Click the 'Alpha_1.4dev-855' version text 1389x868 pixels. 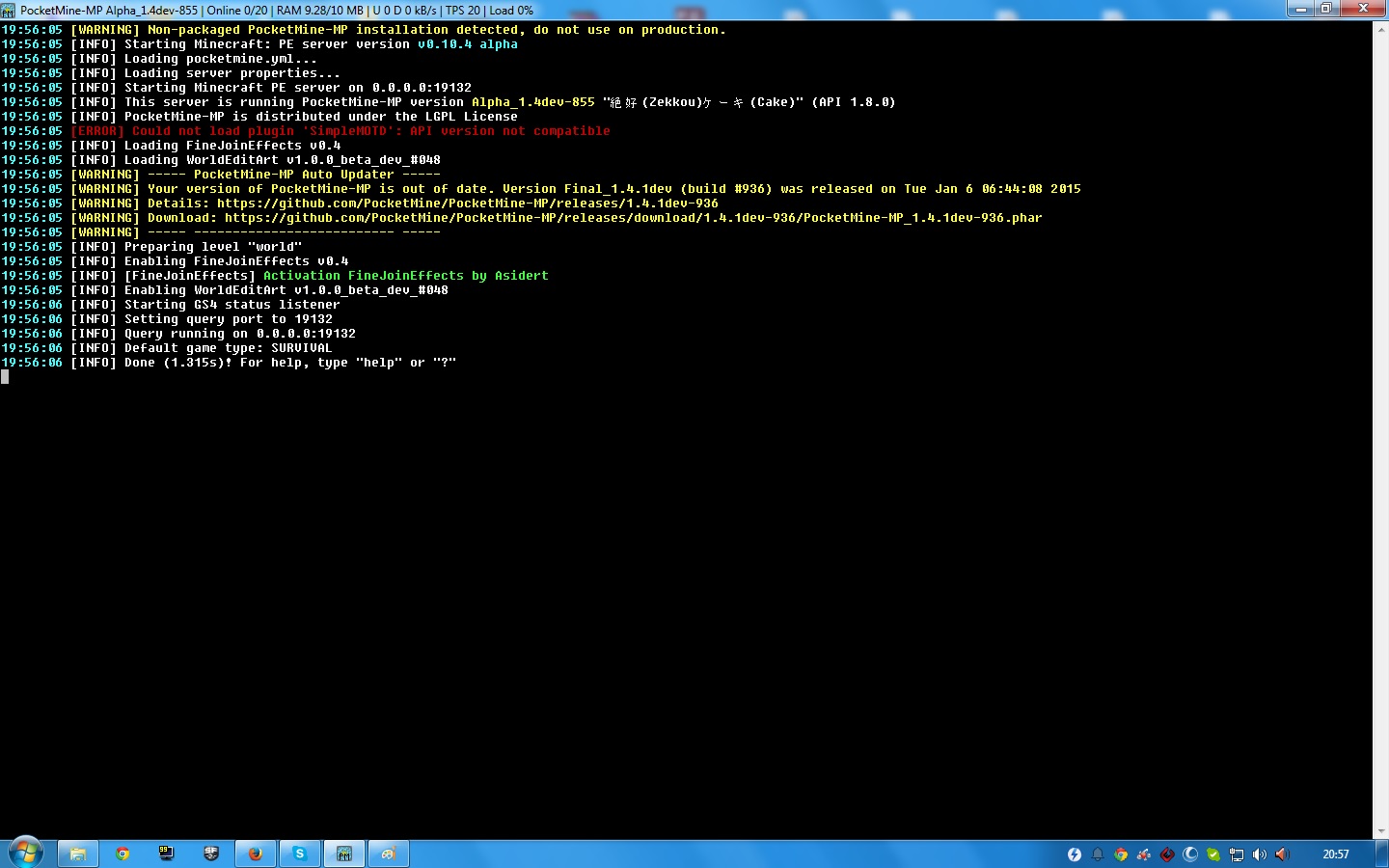[533, 102]
